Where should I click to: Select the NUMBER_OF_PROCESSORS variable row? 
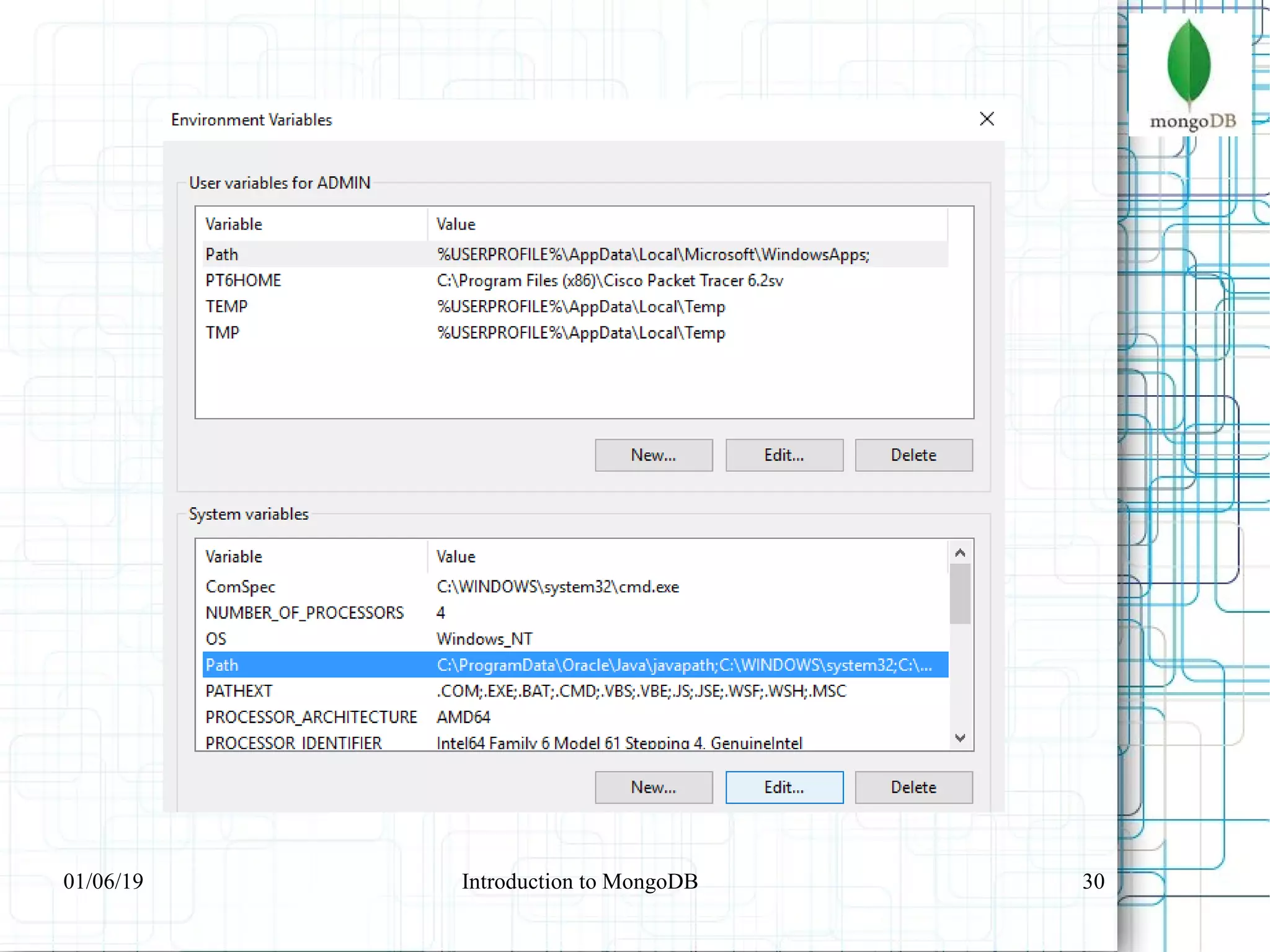click(x=304, y=613)
